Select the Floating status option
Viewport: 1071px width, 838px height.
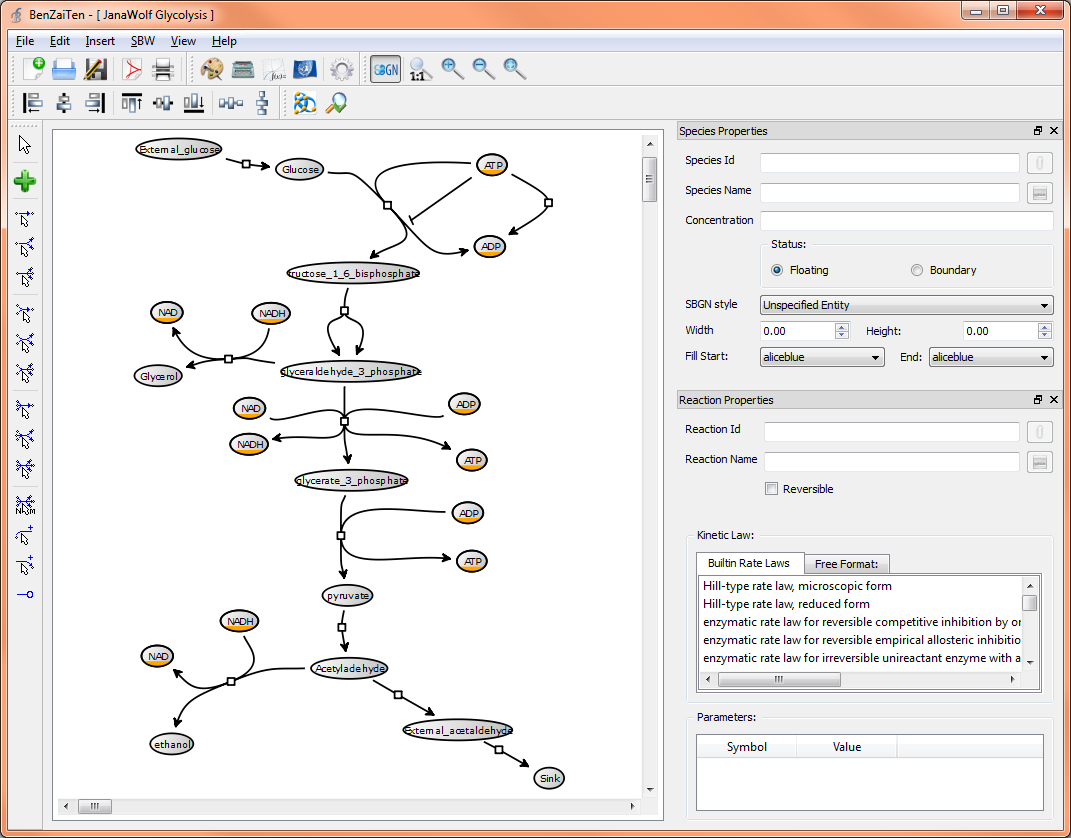(x=778, y=270)
